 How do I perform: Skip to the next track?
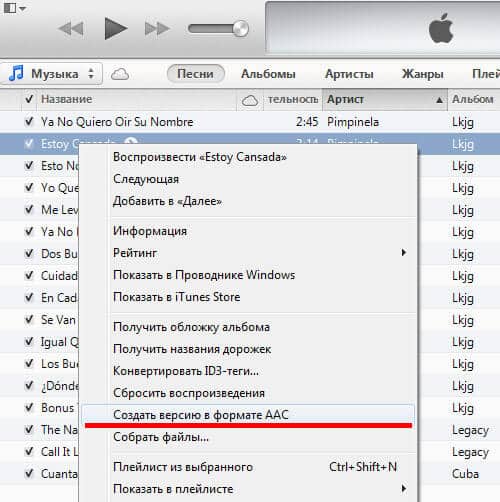157,29
